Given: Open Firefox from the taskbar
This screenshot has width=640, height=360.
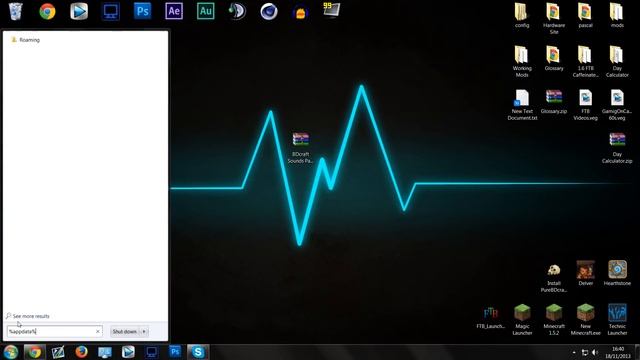Looking at the screenshot, I should pyautogui.click(x=81, y=352).
